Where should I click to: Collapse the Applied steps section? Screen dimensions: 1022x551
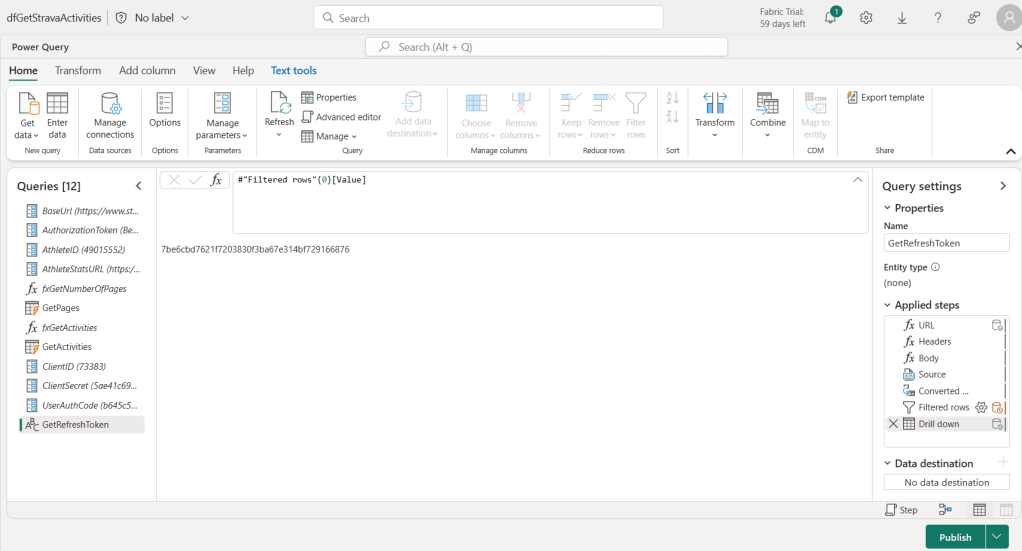click(x=887, y=305)
